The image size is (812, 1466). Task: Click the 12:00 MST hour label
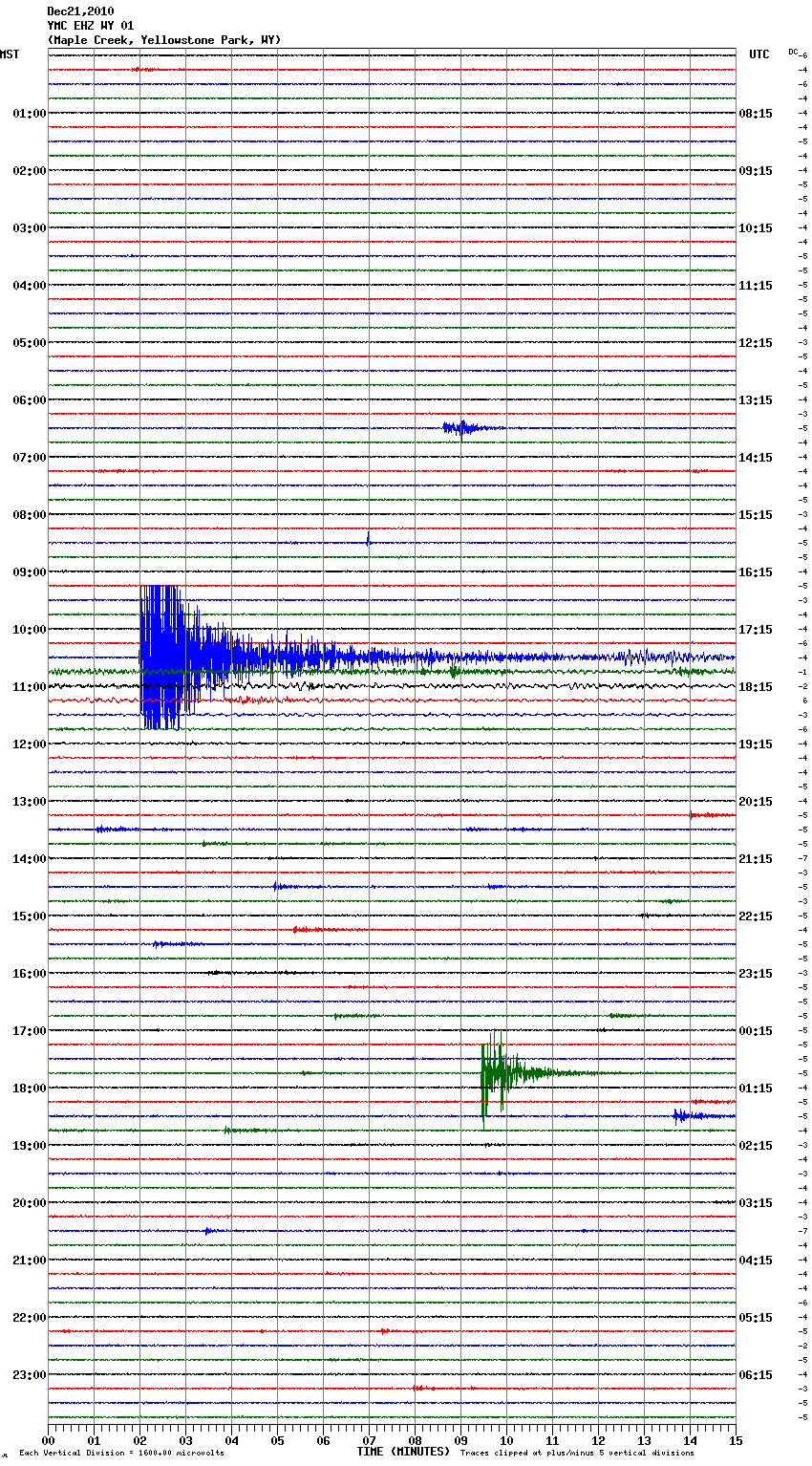30,744
